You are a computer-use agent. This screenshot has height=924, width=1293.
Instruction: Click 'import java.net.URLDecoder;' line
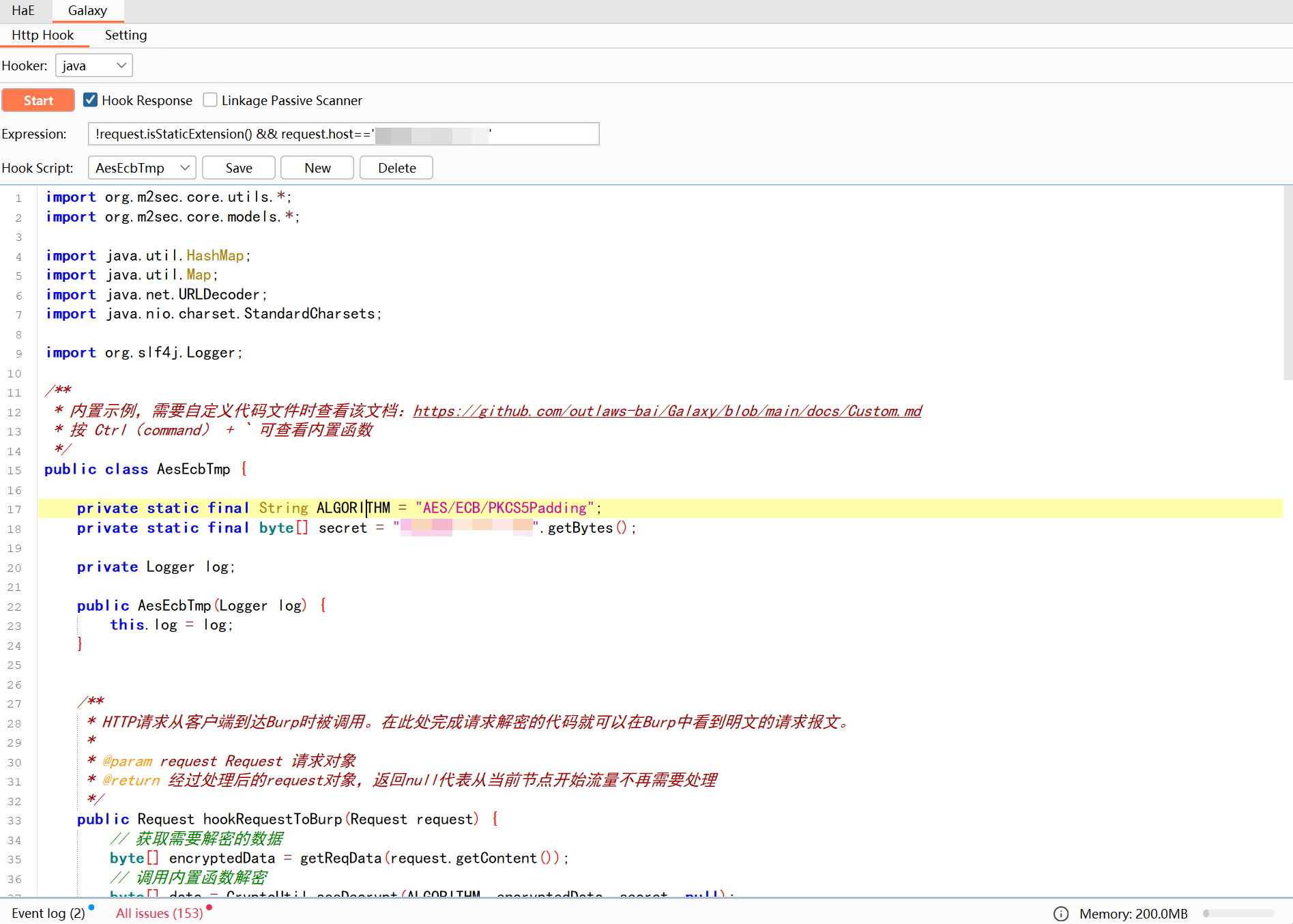(156, 295)
